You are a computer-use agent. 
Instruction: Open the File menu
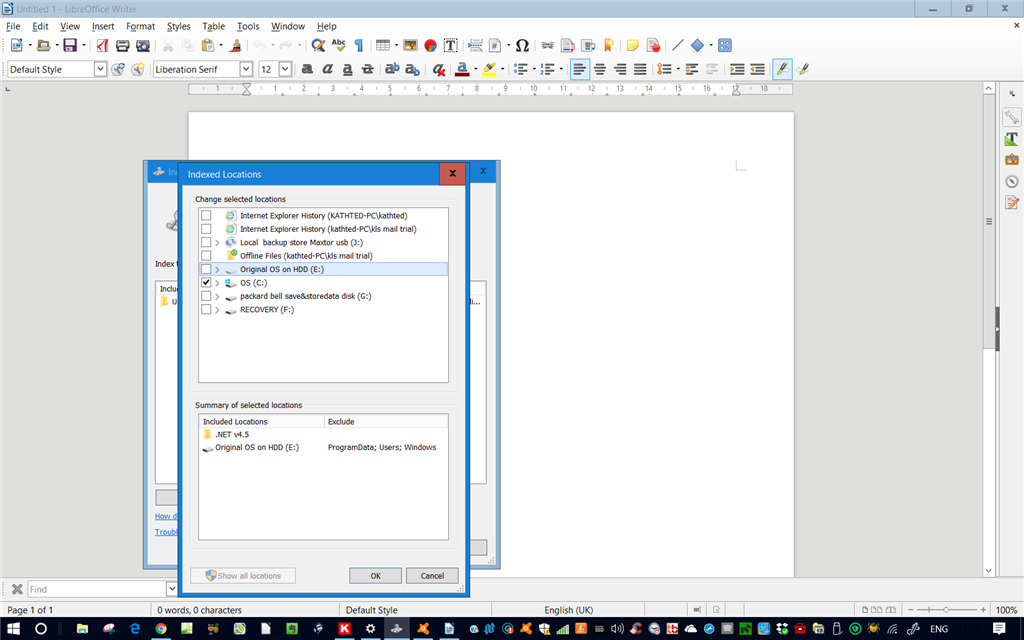tap(13, 26)
